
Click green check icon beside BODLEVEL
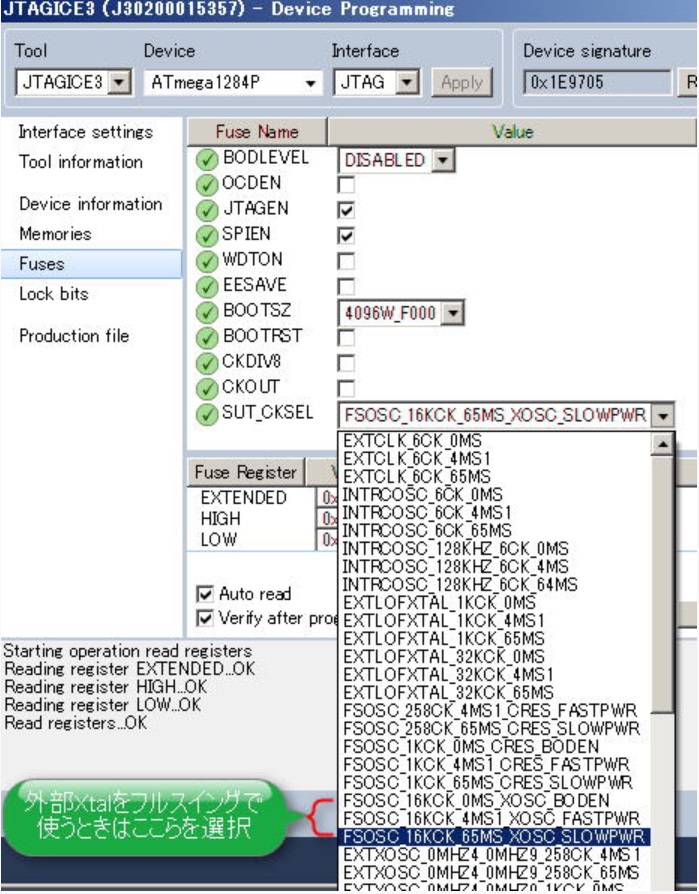(x=206, y=160)
